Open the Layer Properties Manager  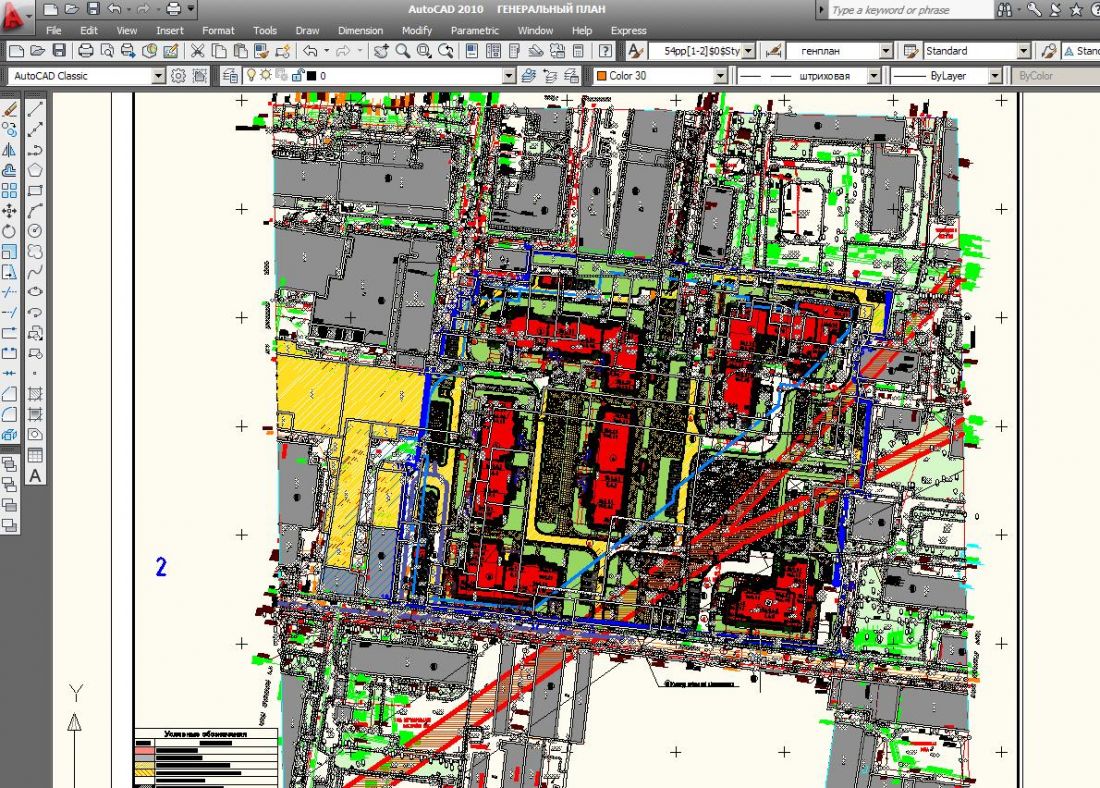230,76
